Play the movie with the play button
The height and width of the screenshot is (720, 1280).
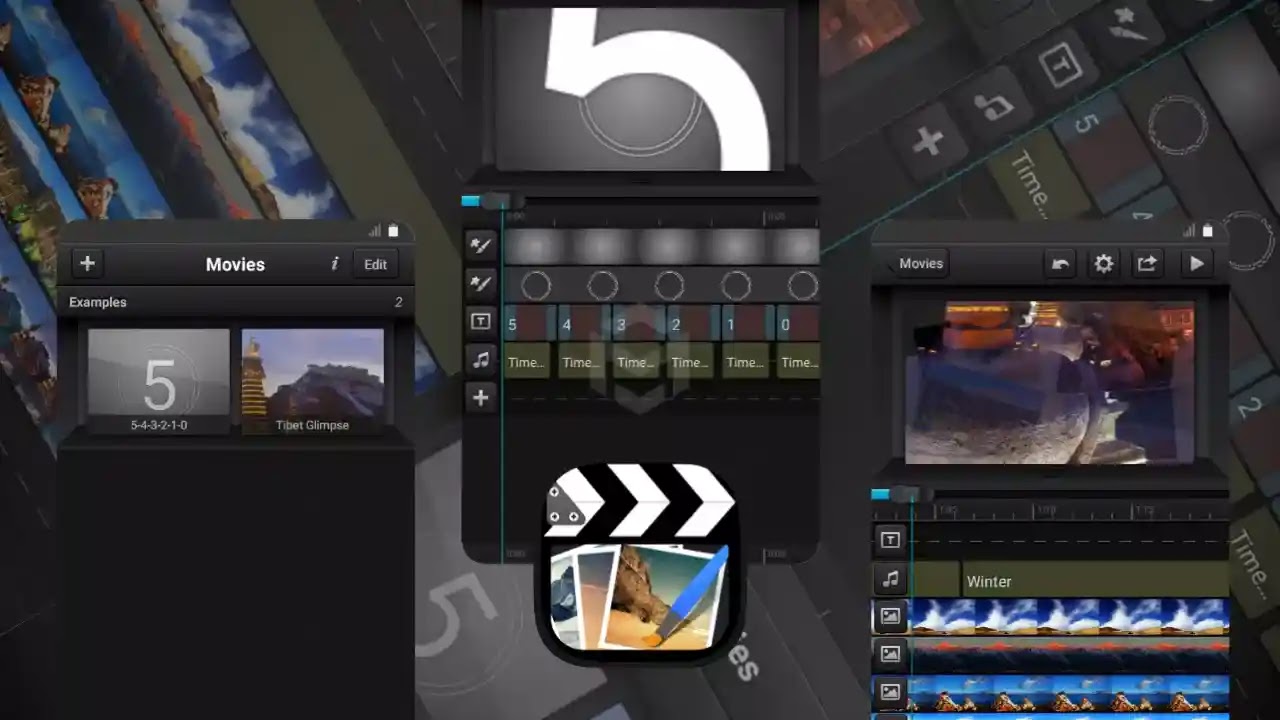(x=1196, y=264)
